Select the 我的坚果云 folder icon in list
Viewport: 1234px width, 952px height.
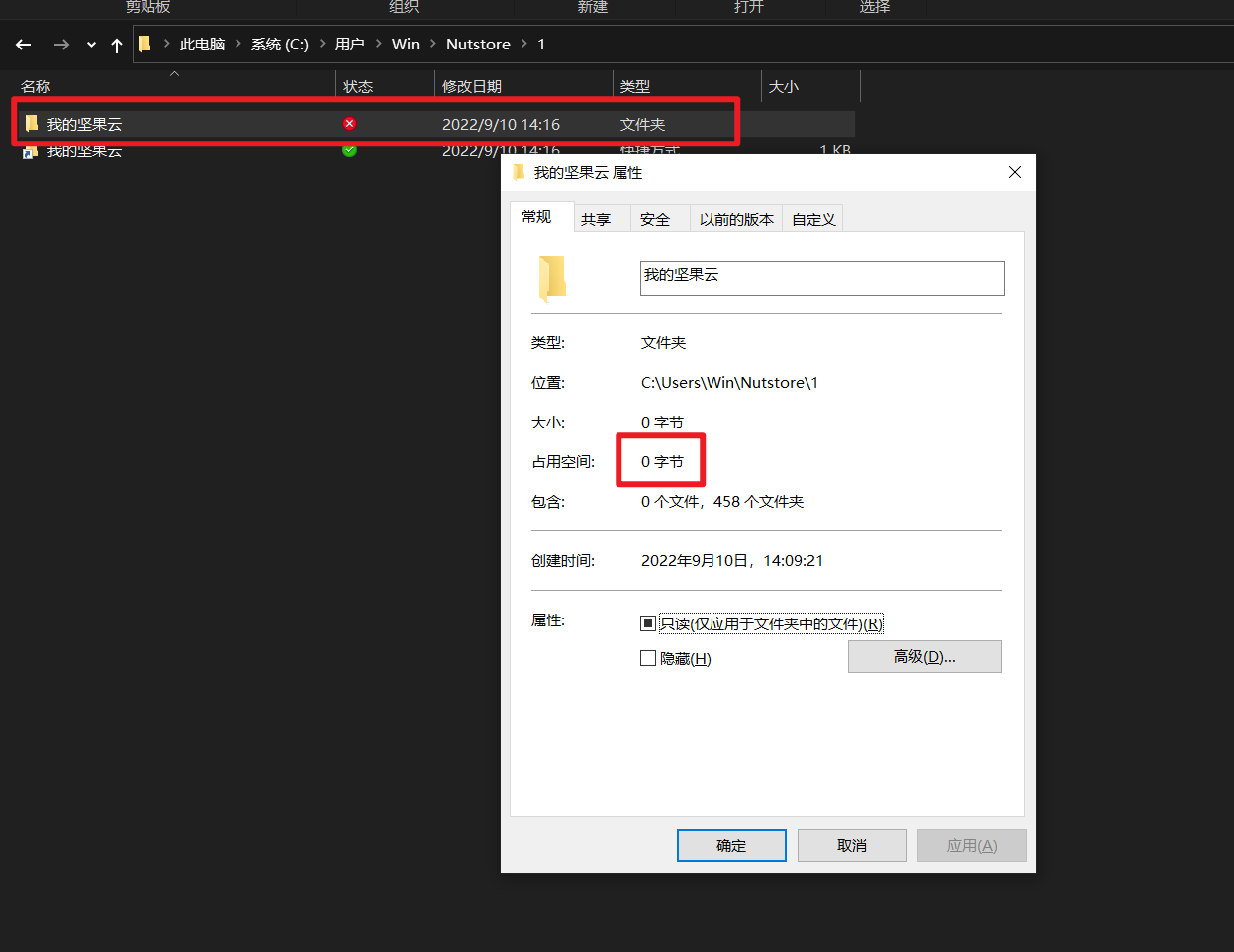pos(31,123)
